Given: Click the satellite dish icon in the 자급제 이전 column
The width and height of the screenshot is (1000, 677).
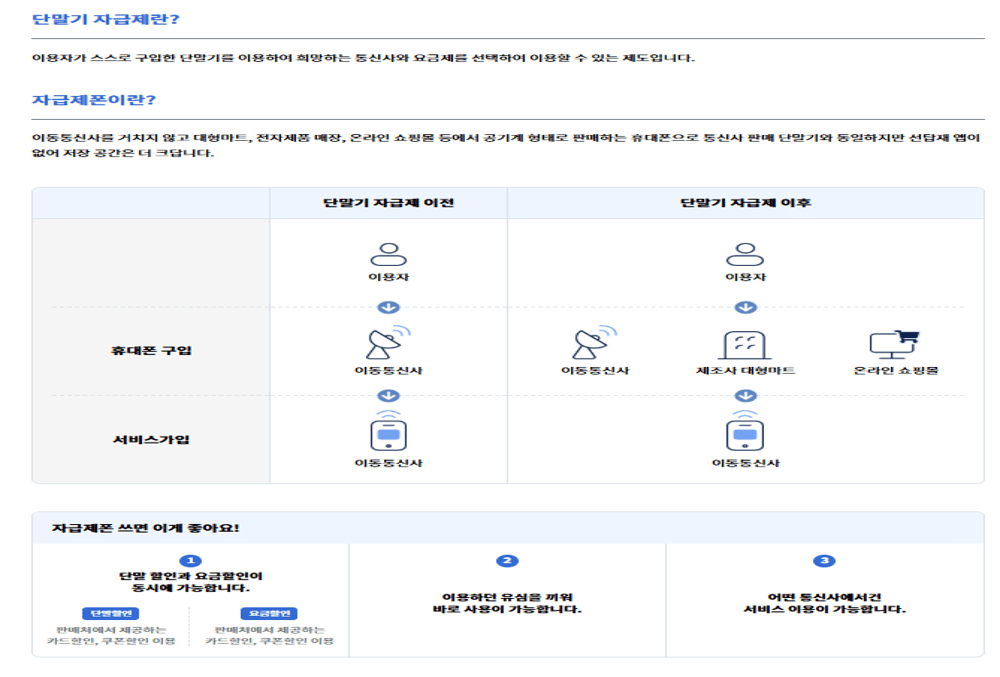Looking at the screenshot, I should click(x=388, y=344).
